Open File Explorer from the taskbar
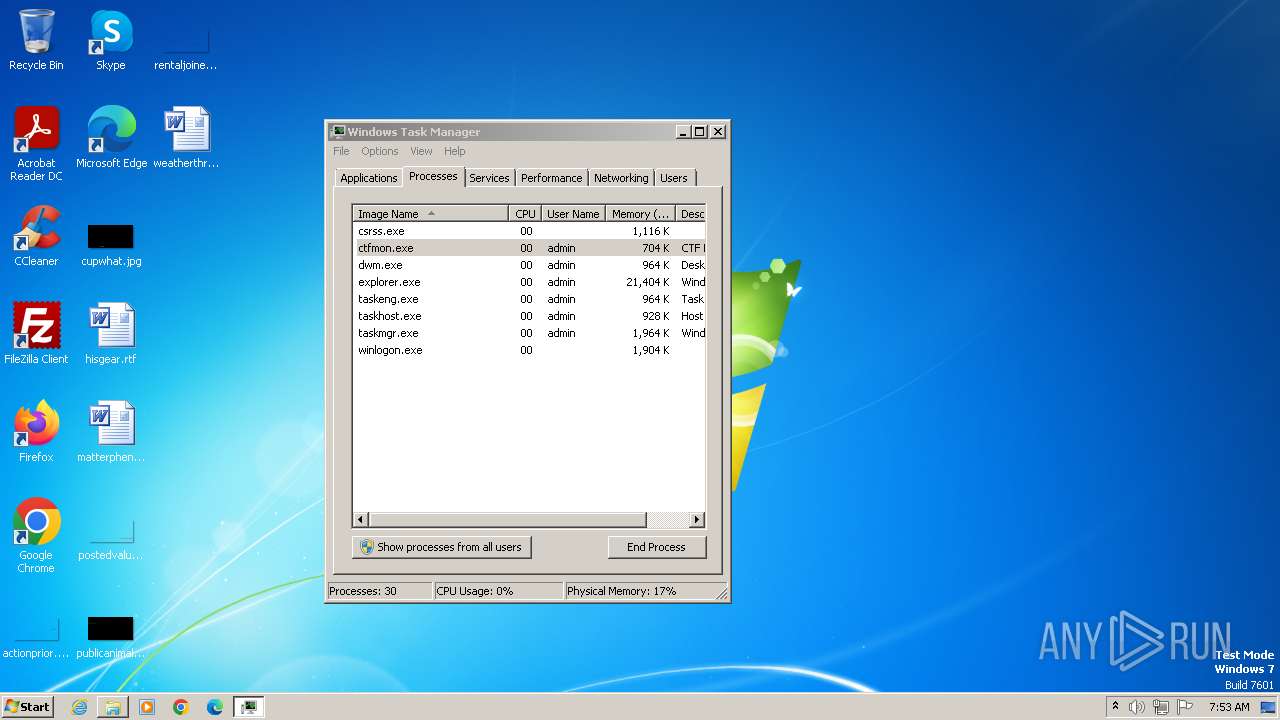Screen dimensions: 1280x720 (113, 707)
